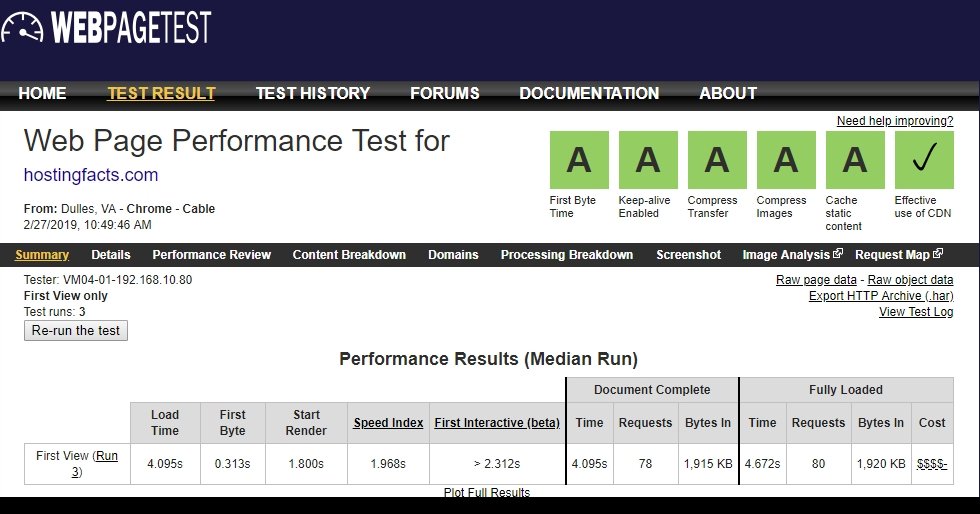Viewport: 980px width, 514px height.
Task: Select the 80 requests cell
Action: coord(818,464)
